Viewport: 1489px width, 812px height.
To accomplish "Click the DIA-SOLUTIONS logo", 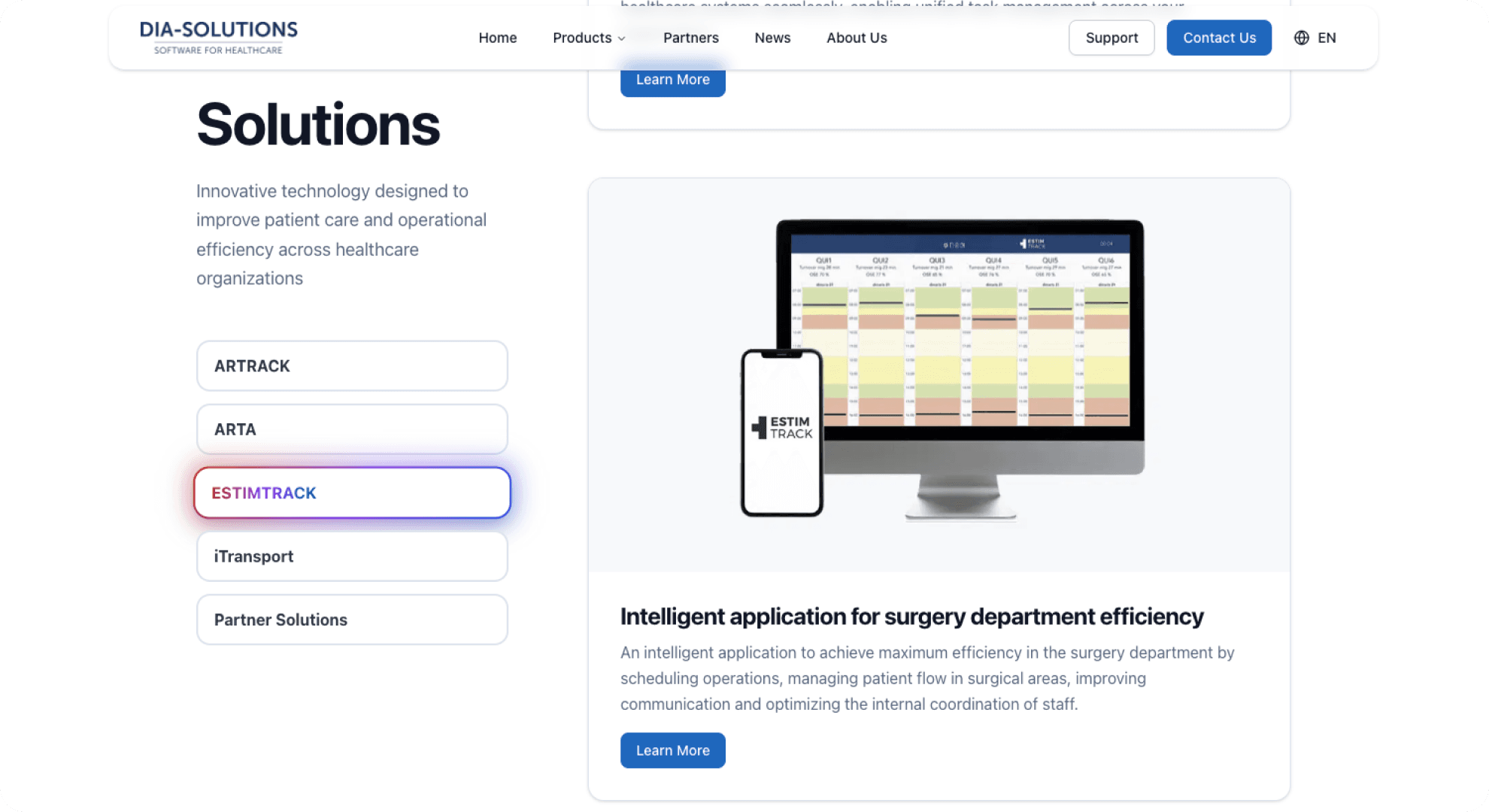I will click(x=218, y=37).
